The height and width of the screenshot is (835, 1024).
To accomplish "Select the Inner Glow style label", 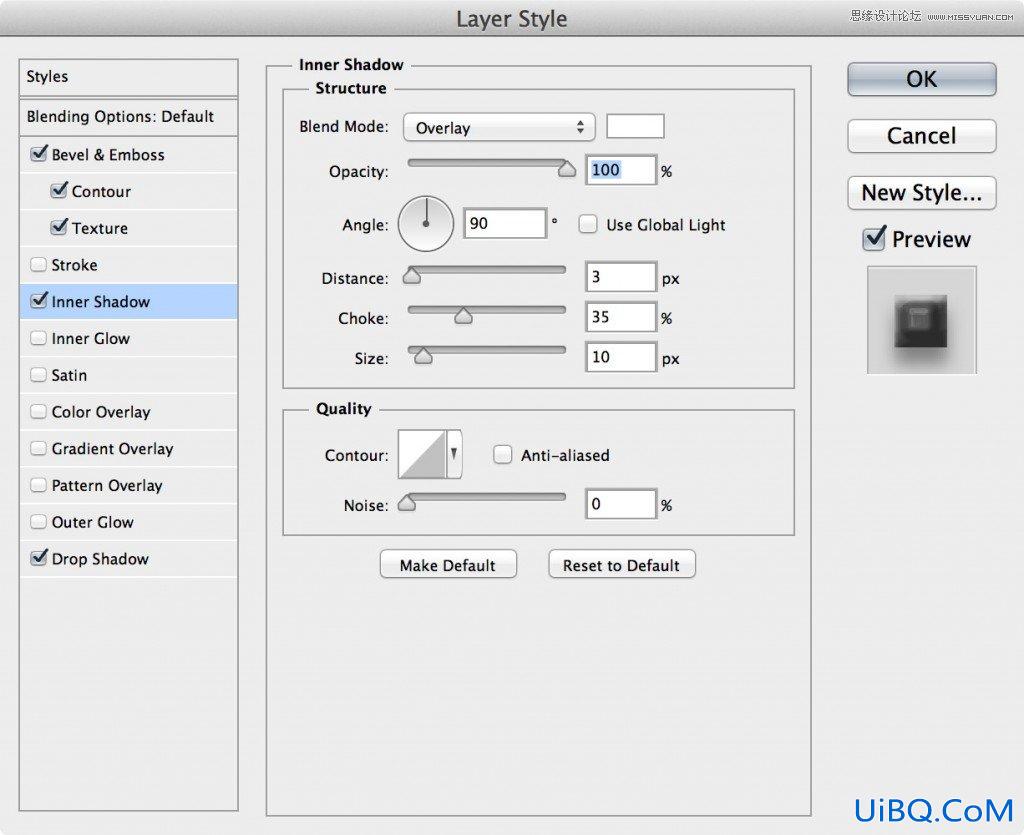I will [91, 338].
